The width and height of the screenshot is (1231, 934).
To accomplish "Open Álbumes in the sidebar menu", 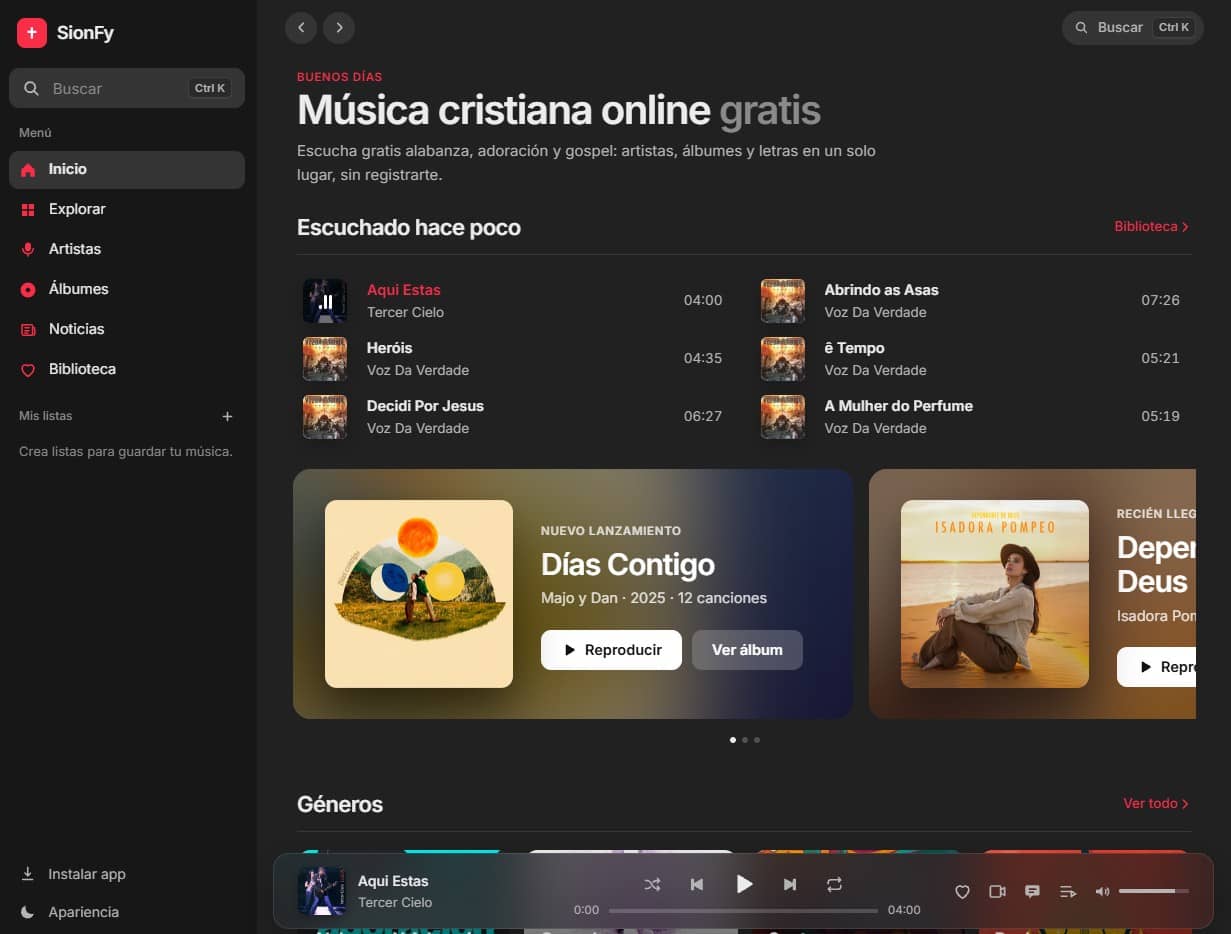I will [127, 290].
